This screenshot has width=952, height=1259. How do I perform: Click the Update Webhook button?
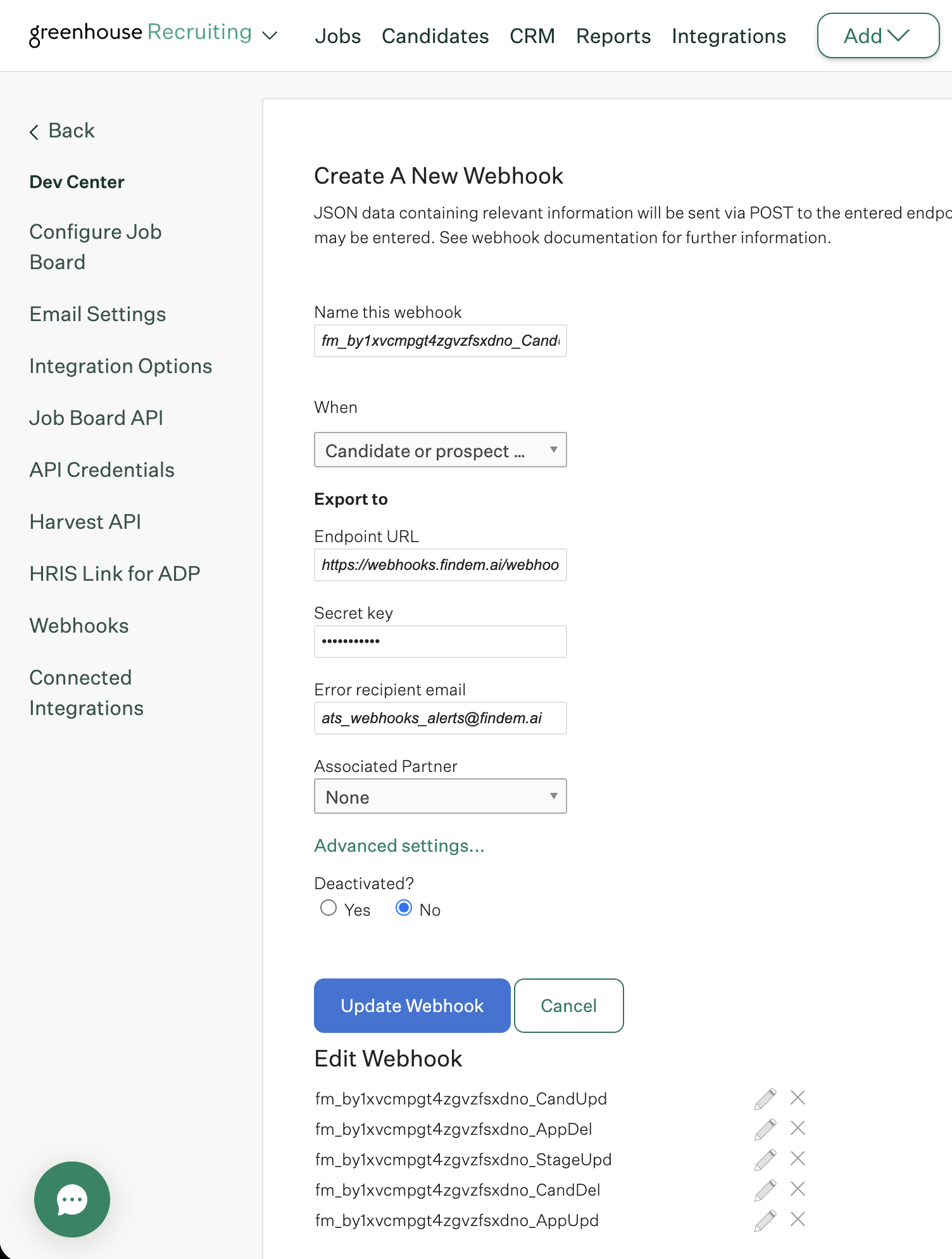point(412,1006)
